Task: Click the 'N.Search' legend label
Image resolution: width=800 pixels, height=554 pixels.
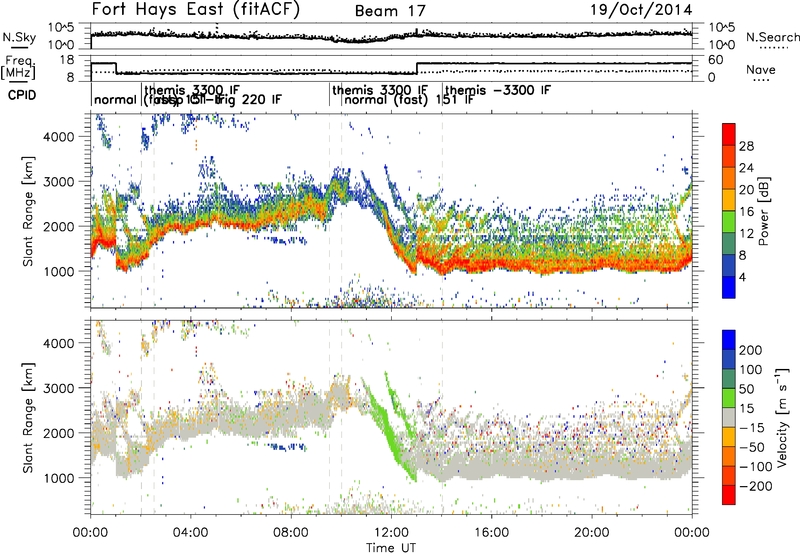Action: coord(772,37)
